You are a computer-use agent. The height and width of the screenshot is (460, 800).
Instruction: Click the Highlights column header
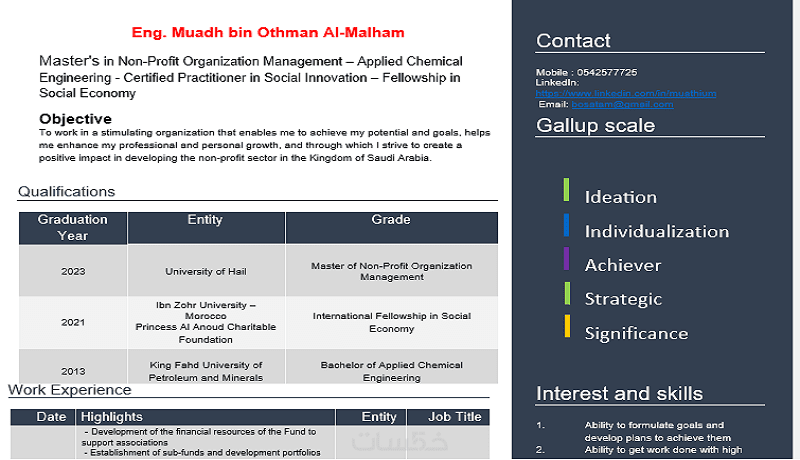pyautogui.click(x=112, y=417)
